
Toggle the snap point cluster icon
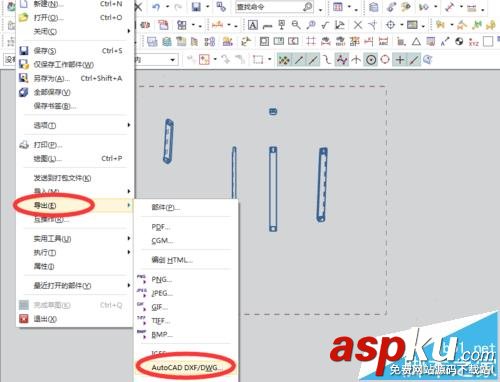click(284, 60)
